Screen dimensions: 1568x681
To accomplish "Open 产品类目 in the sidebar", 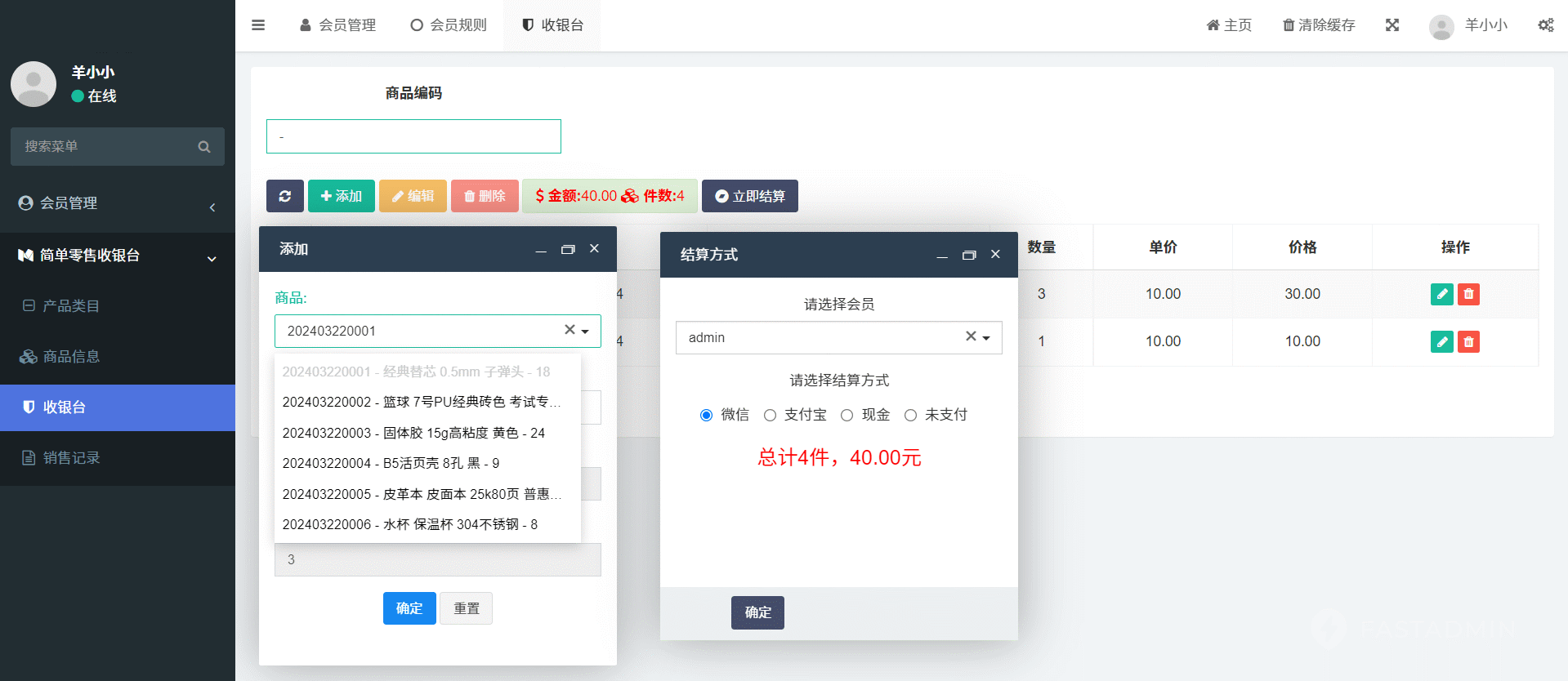I will pos(118,306).
